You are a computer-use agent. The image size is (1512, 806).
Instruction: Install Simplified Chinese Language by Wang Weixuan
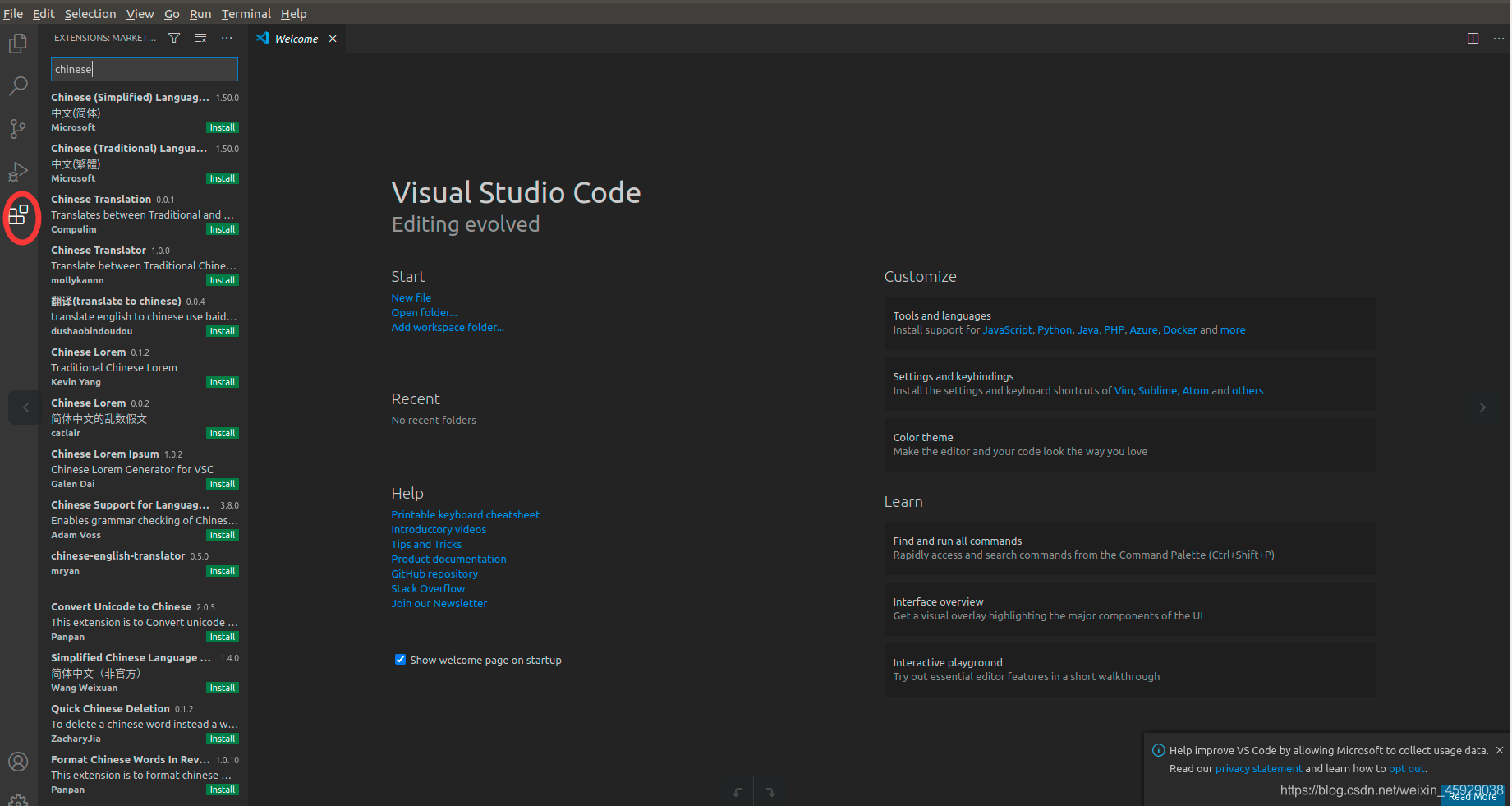223,688
